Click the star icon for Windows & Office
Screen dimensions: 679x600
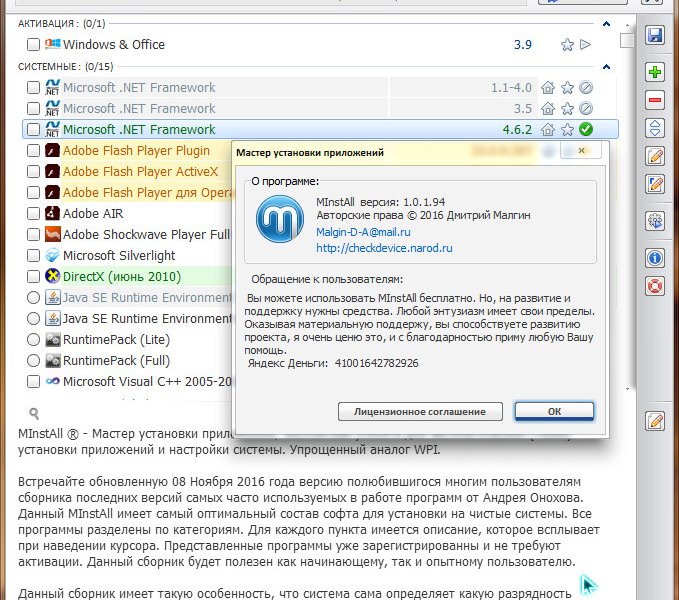(567, 45)
